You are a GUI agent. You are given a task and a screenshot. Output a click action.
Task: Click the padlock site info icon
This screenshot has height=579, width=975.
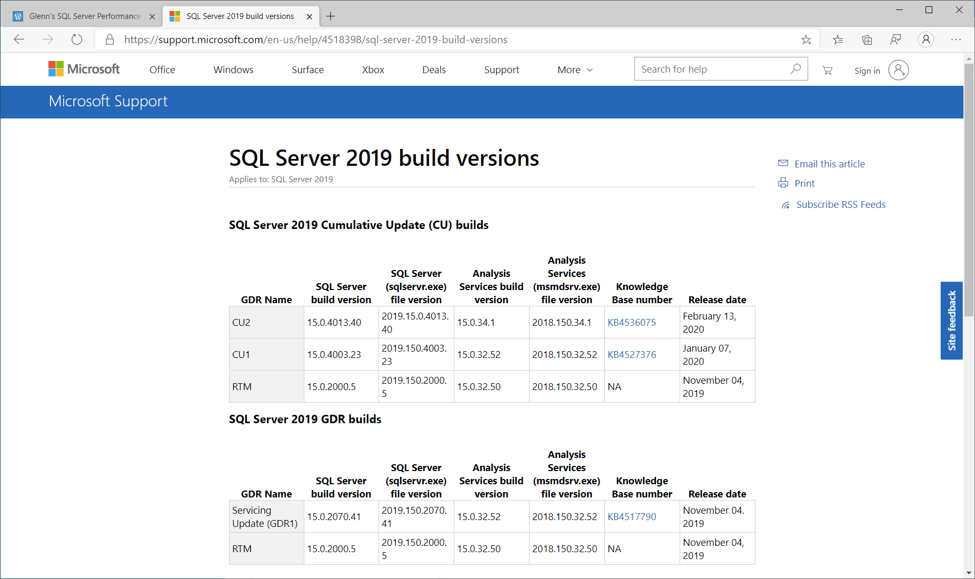(109, 39)
